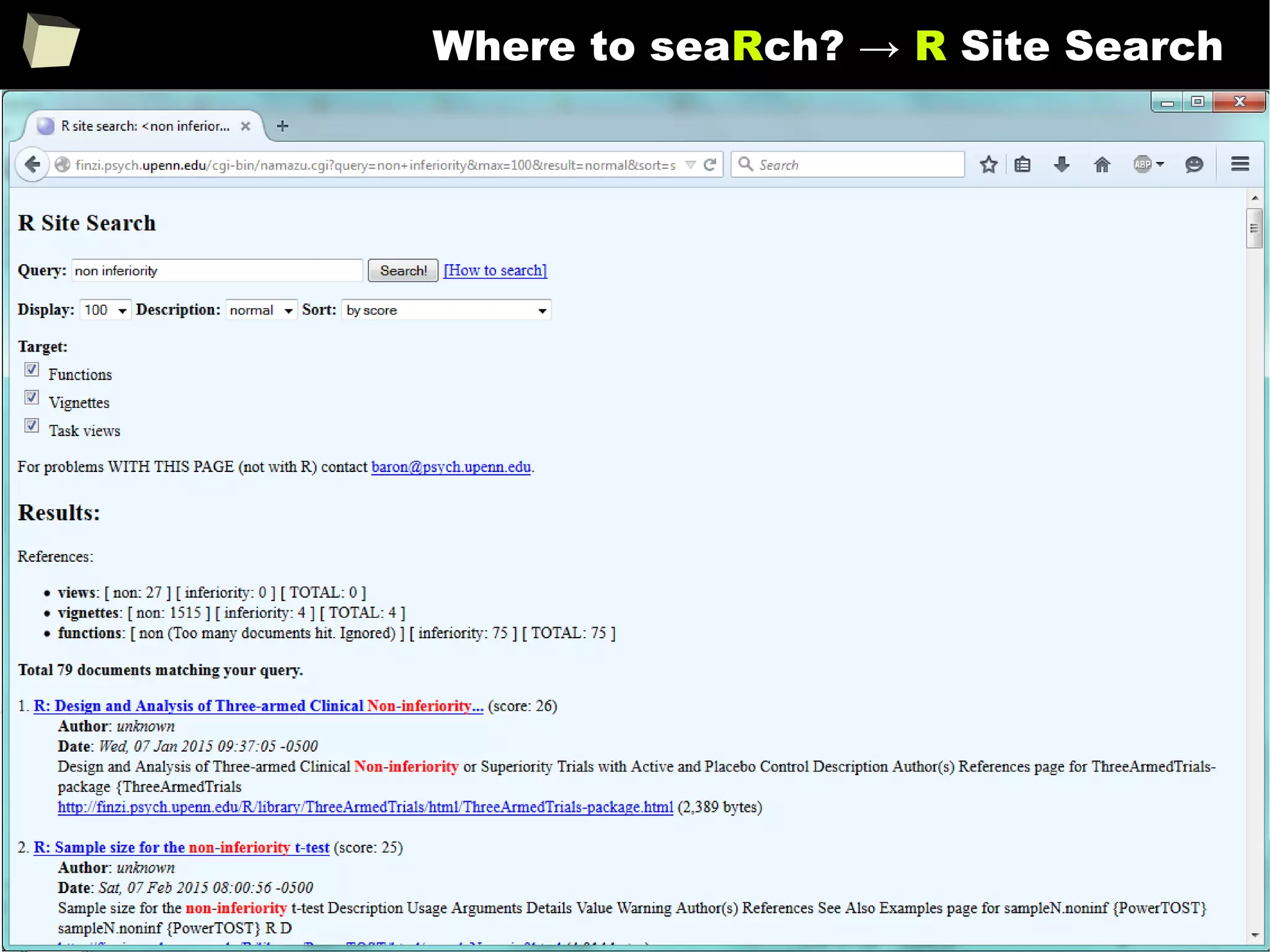Open the Description normal dropdown

point(261,309)
